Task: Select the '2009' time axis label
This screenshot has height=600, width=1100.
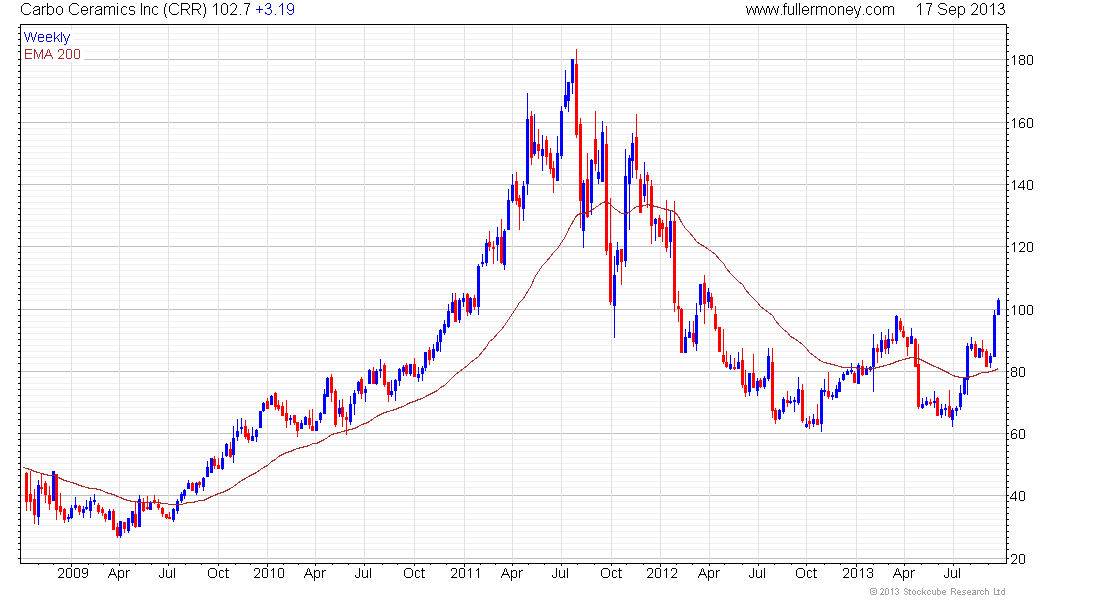Action: coord(73,573)
